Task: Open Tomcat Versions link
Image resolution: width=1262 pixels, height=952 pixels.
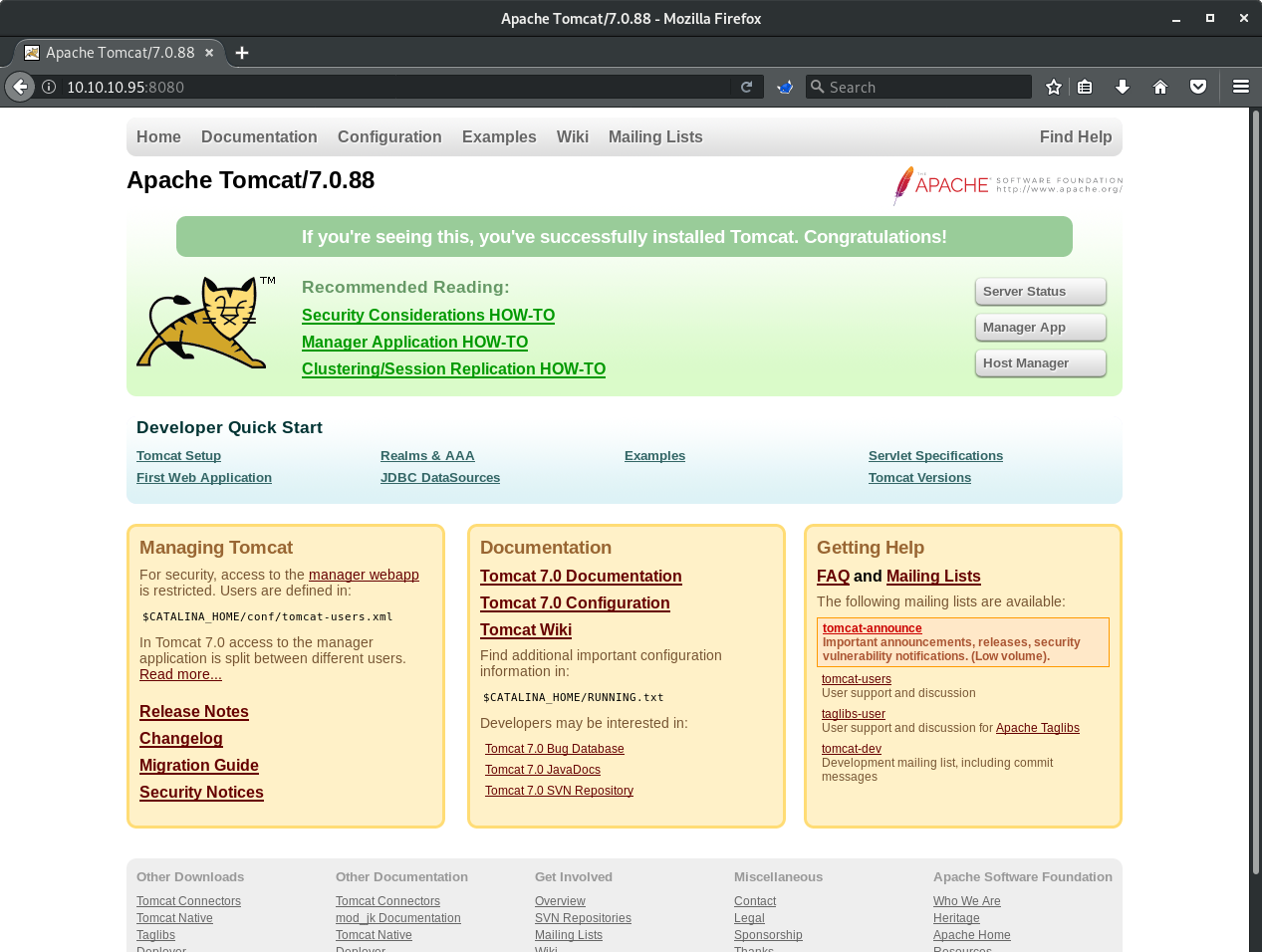Action: (919, 478)
